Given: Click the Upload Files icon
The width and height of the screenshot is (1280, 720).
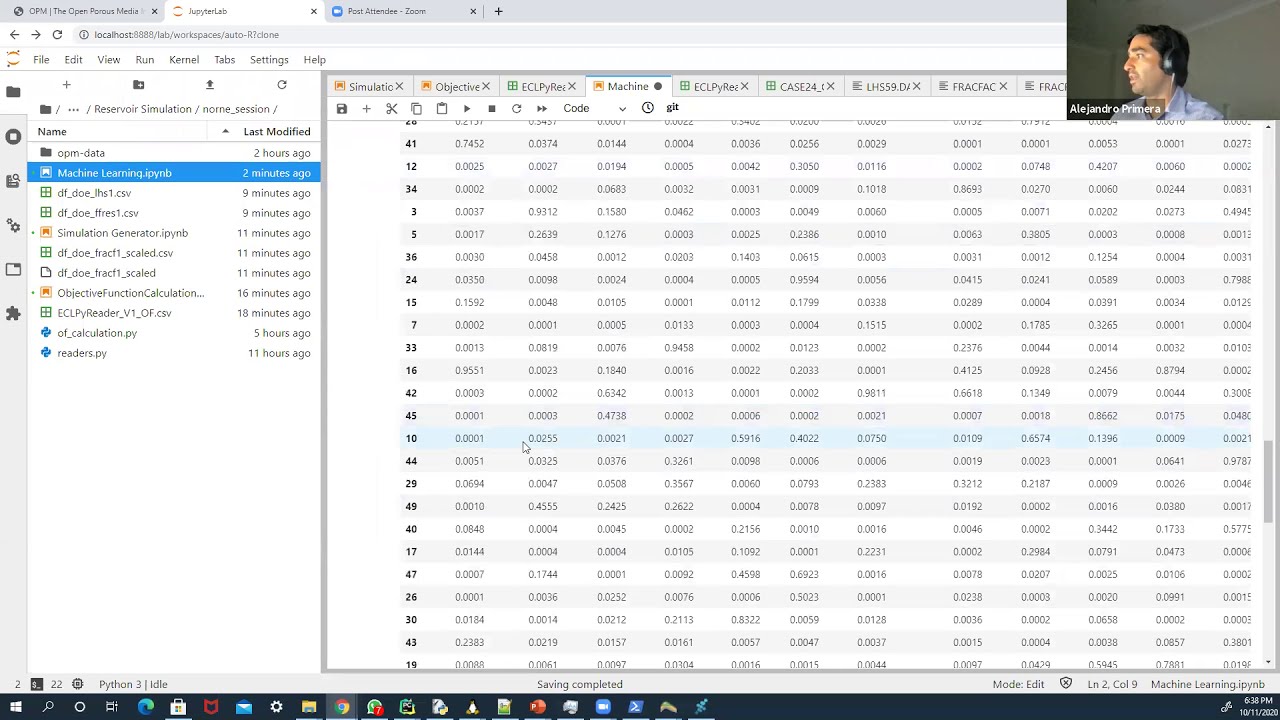Looking at the screenshot, I should [x=210, y=85].
